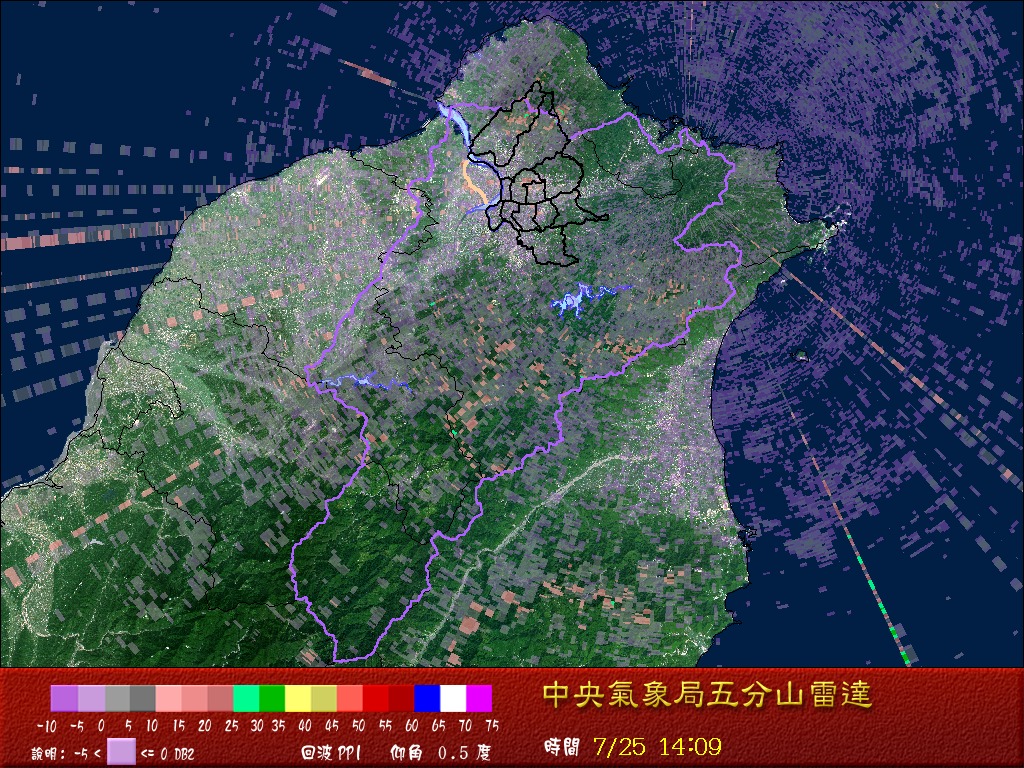Viewport: 1024px width, 768px height.
Task: Click the 仰角 0.5 度 elevation label
Action: pos(440,752)
